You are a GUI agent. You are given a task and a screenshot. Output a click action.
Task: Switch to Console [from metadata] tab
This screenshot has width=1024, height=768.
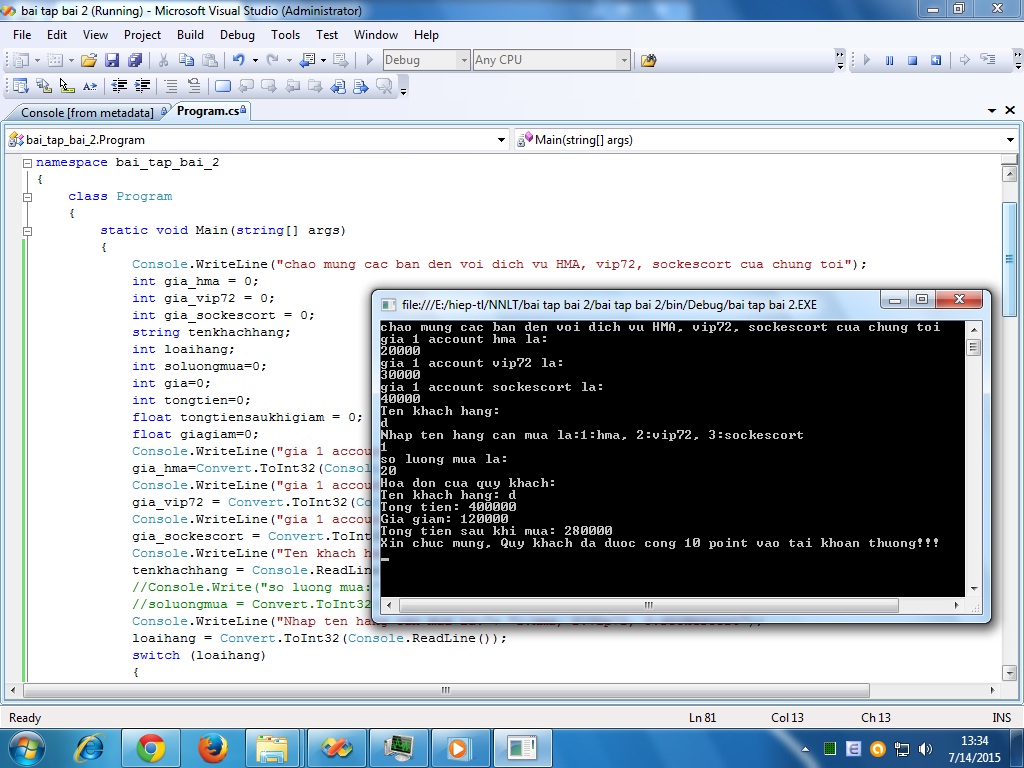click(87, 112)
